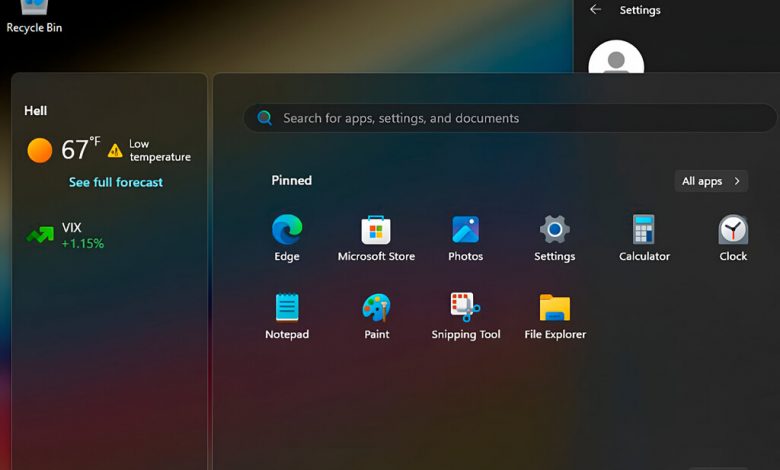Click the search magnifier icon

[x=264, y=118]
